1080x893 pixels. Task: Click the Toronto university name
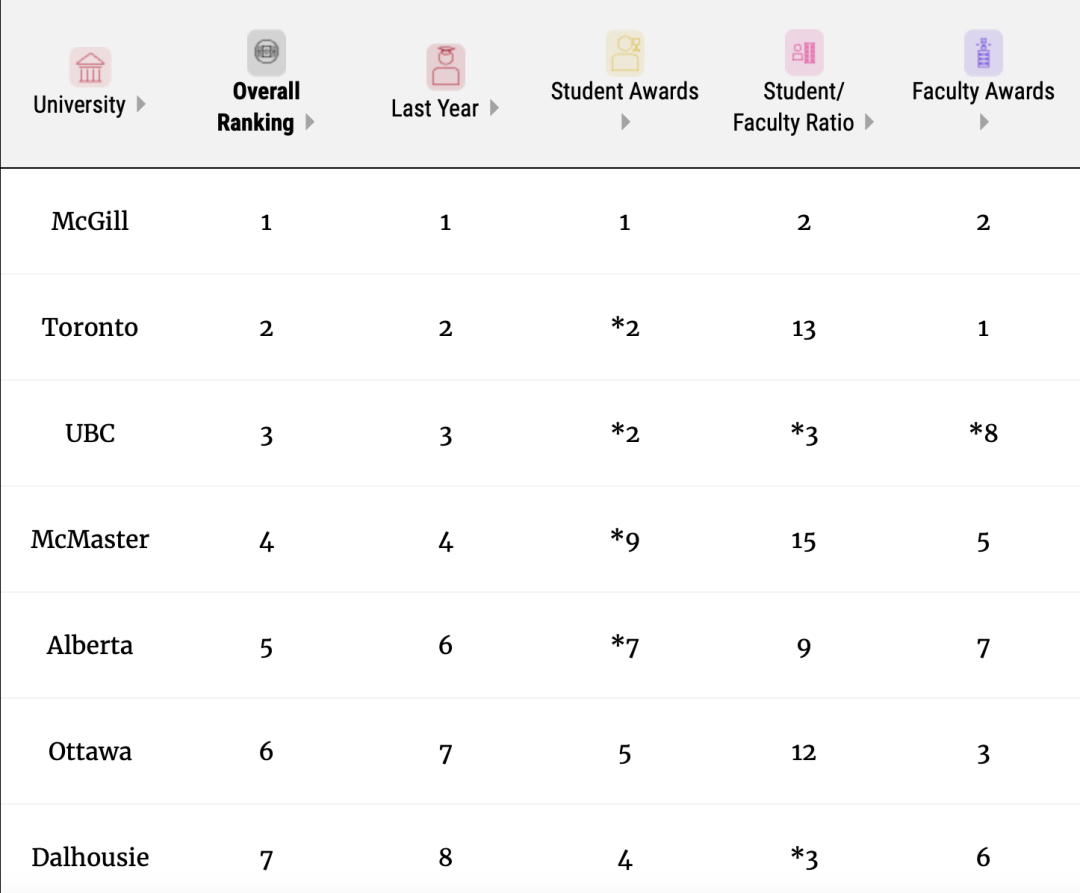coord(90,327)
